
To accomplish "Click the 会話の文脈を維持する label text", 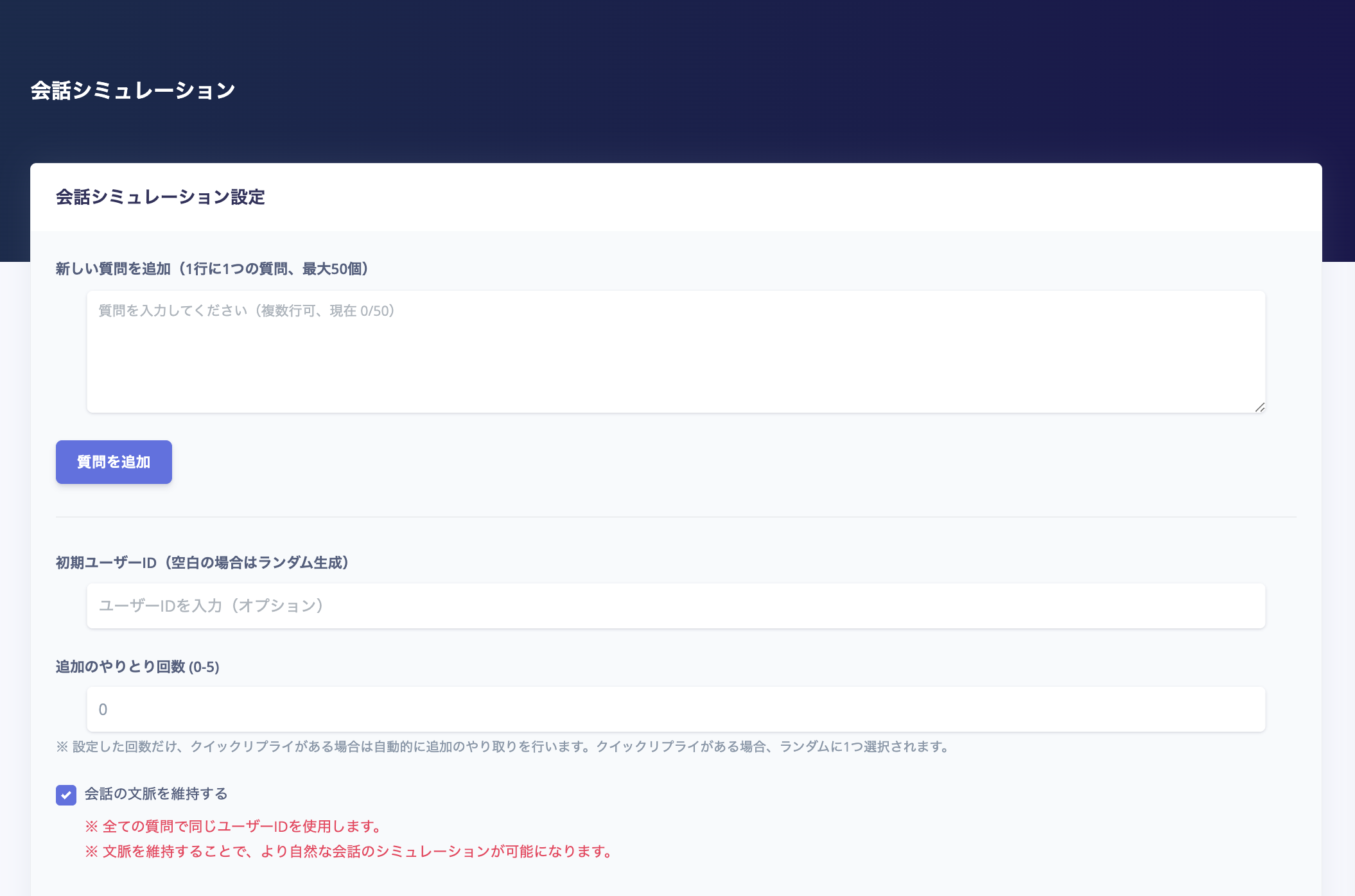I will pos(156,794).
